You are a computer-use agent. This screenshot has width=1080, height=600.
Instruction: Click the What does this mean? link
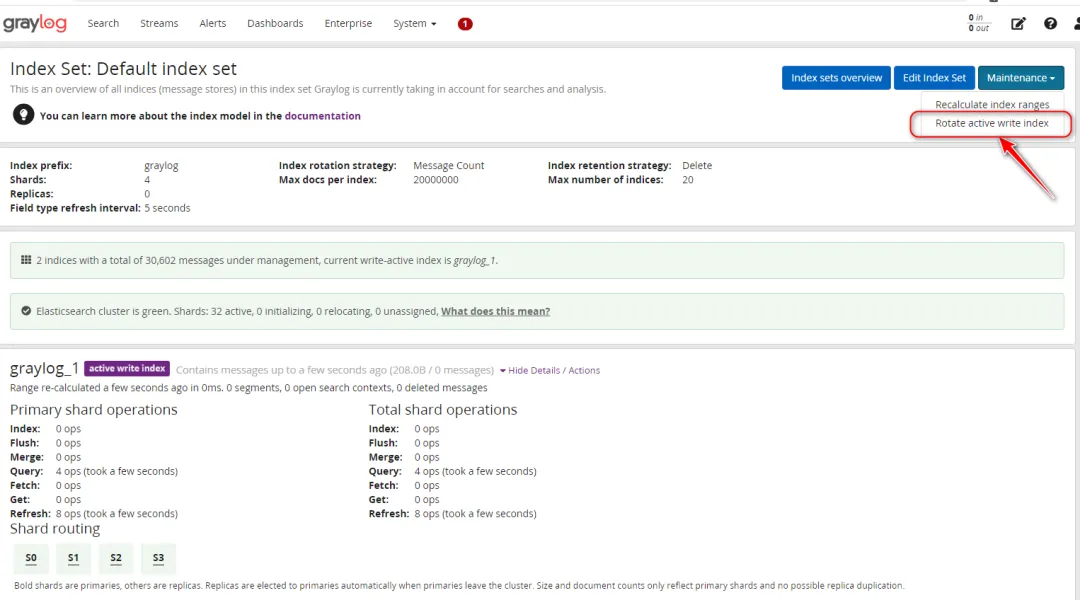[x=495, y=311]
